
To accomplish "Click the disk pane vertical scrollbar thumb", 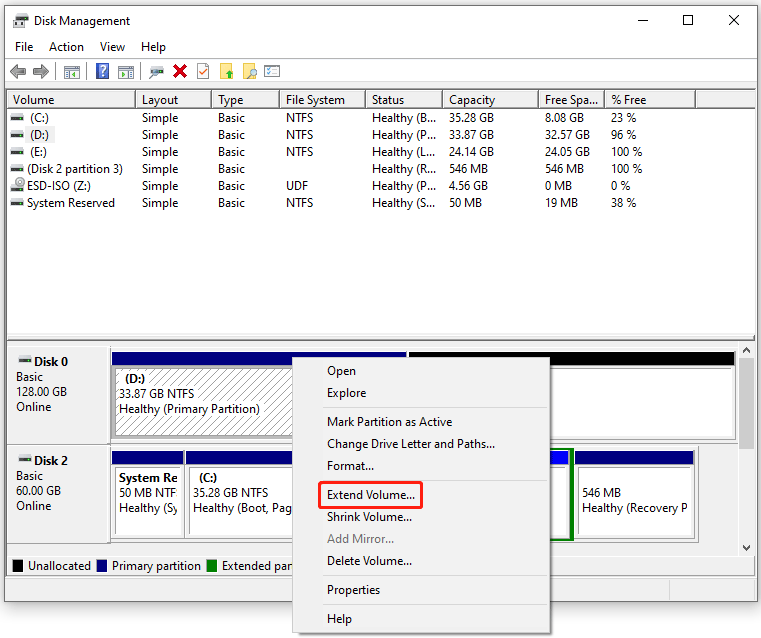I will pos(746,404).
